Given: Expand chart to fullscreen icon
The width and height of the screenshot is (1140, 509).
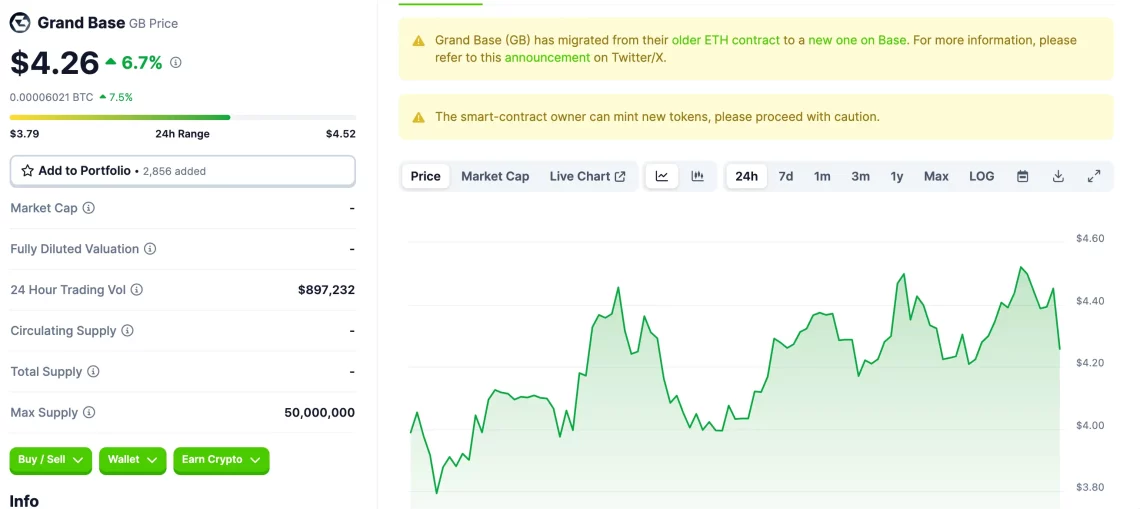Looking at the screenshot, I should [x=1093, y=176].
